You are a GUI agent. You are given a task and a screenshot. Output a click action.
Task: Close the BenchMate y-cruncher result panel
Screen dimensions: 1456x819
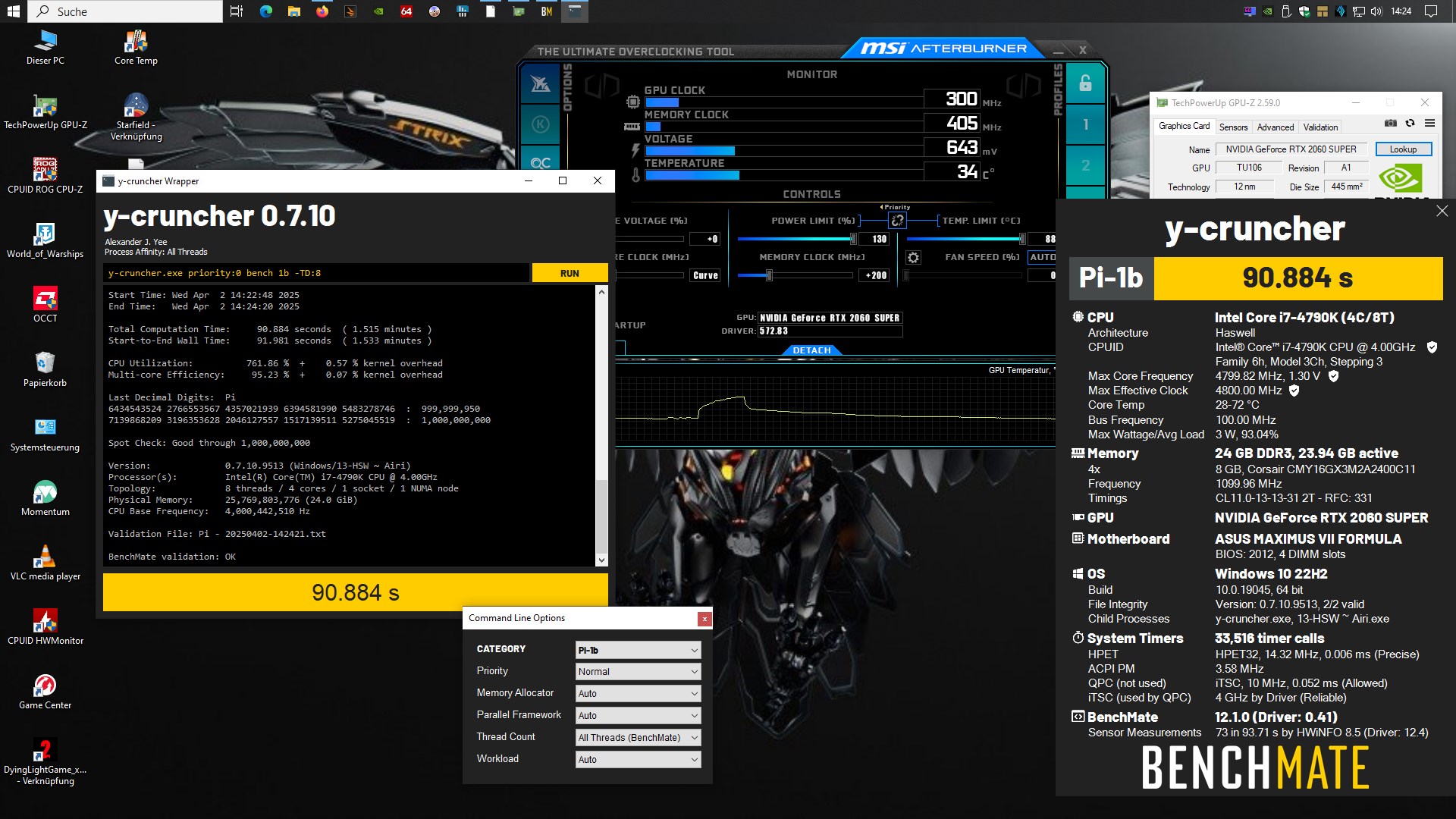click(1442, 212)
